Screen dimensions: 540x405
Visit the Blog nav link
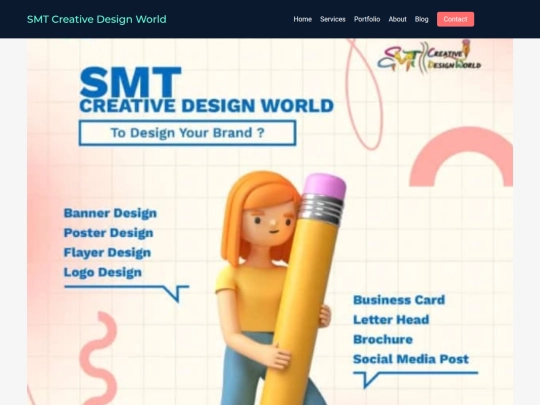pyautogui.click(x=422, y=19)
